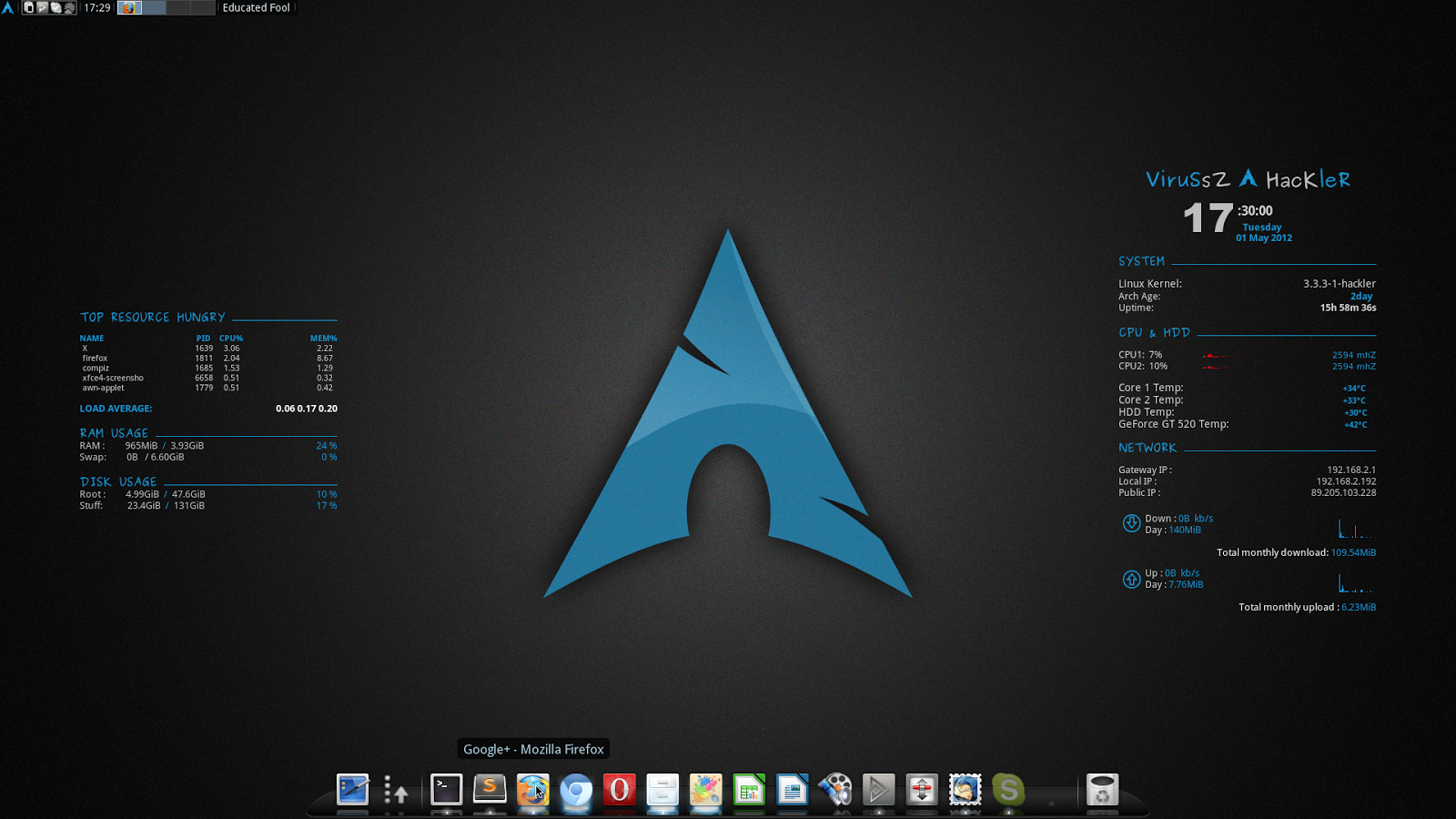Open Firefox from the dock
This screenshot has height=819, width=1456.
pos(533,789)
